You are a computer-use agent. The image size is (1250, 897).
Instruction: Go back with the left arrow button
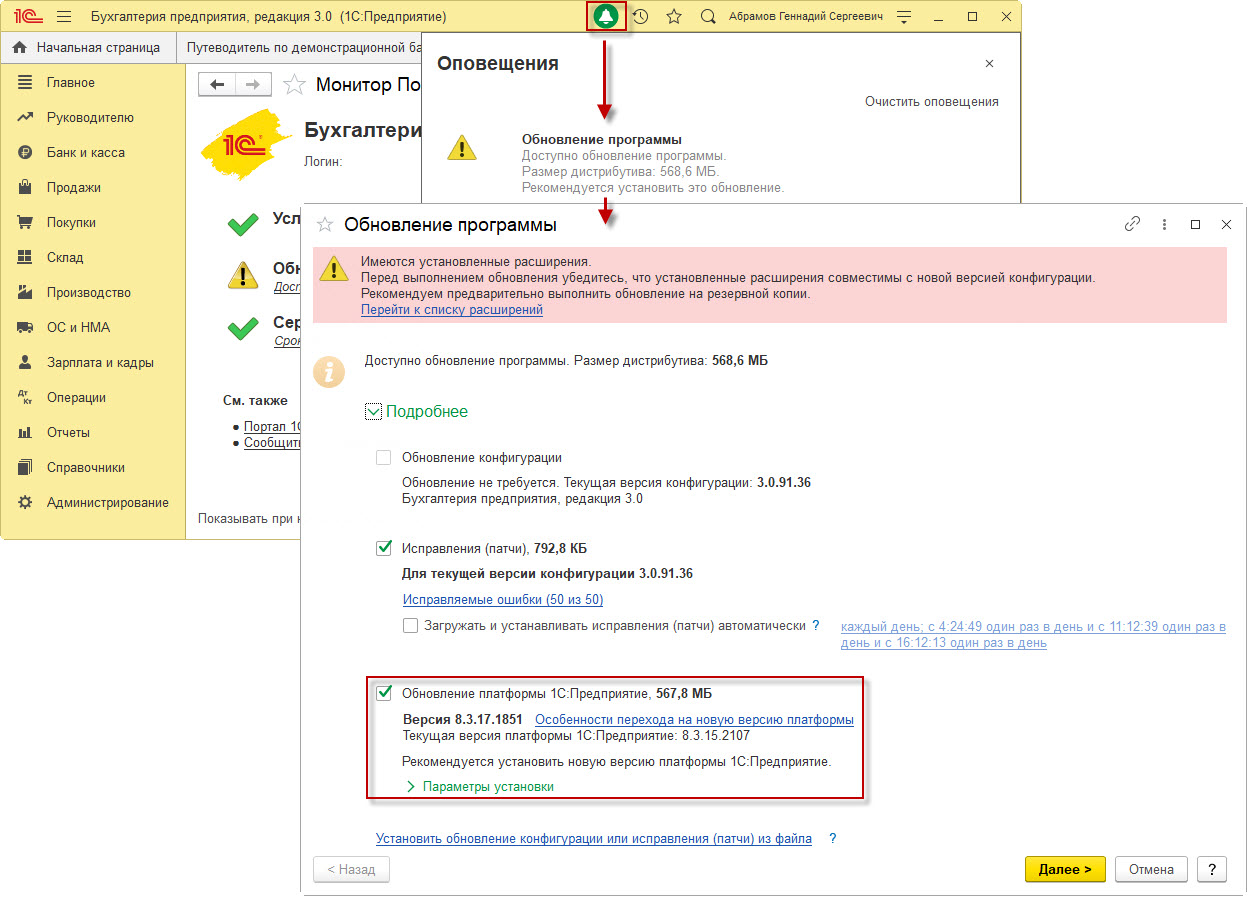[x=217, y=85]
